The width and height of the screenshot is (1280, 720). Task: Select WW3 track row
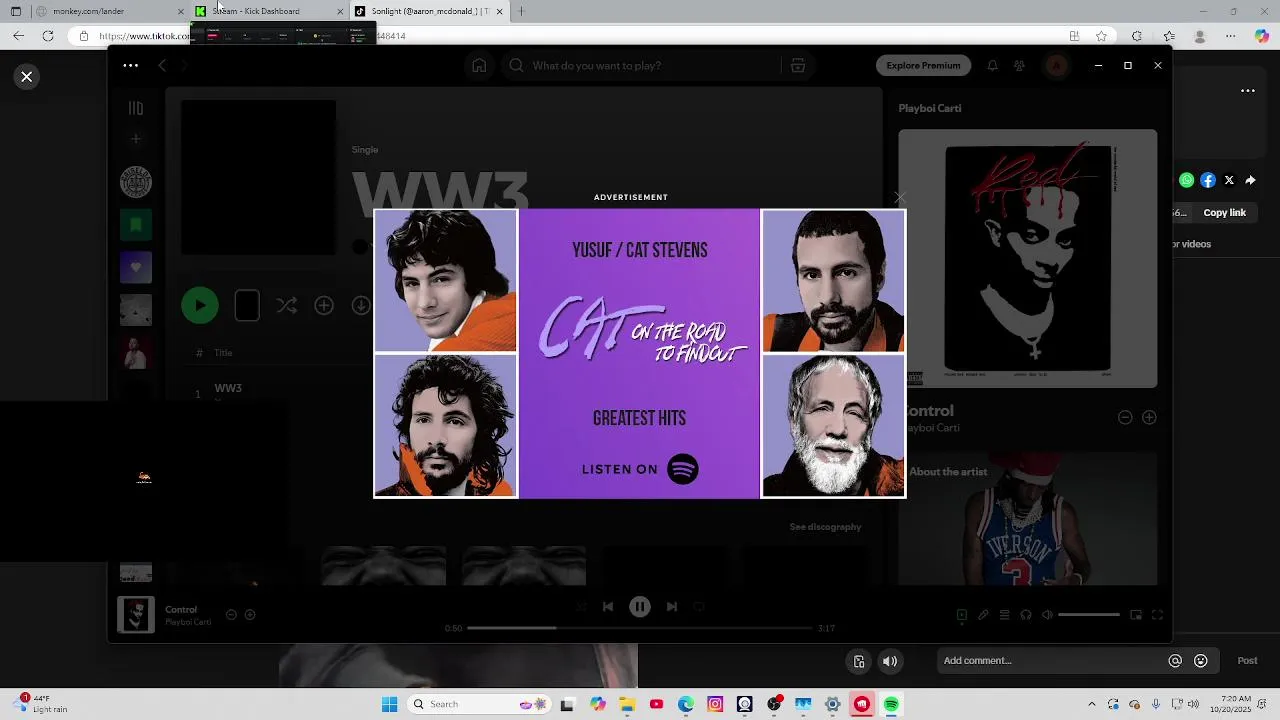tap(523, 393)
